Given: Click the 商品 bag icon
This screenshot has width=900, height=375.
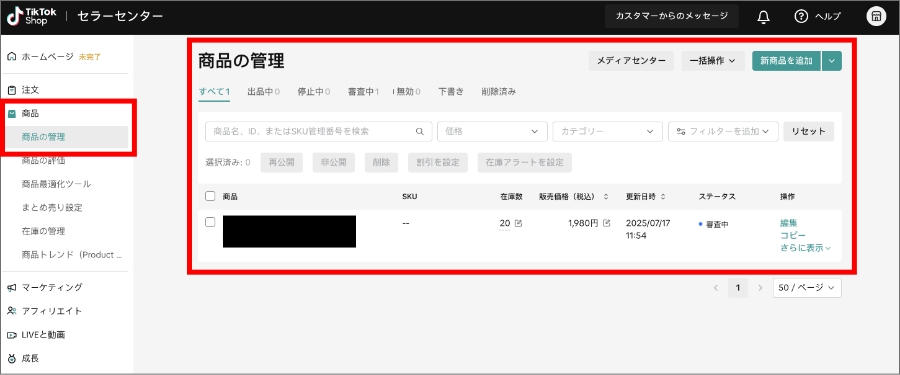Looking at the screenshot, I should pos(12,114).
